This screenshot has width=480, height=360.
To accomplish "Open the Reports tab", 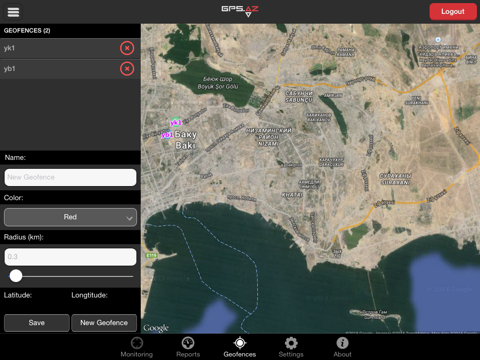I will [x=188, y=347].
